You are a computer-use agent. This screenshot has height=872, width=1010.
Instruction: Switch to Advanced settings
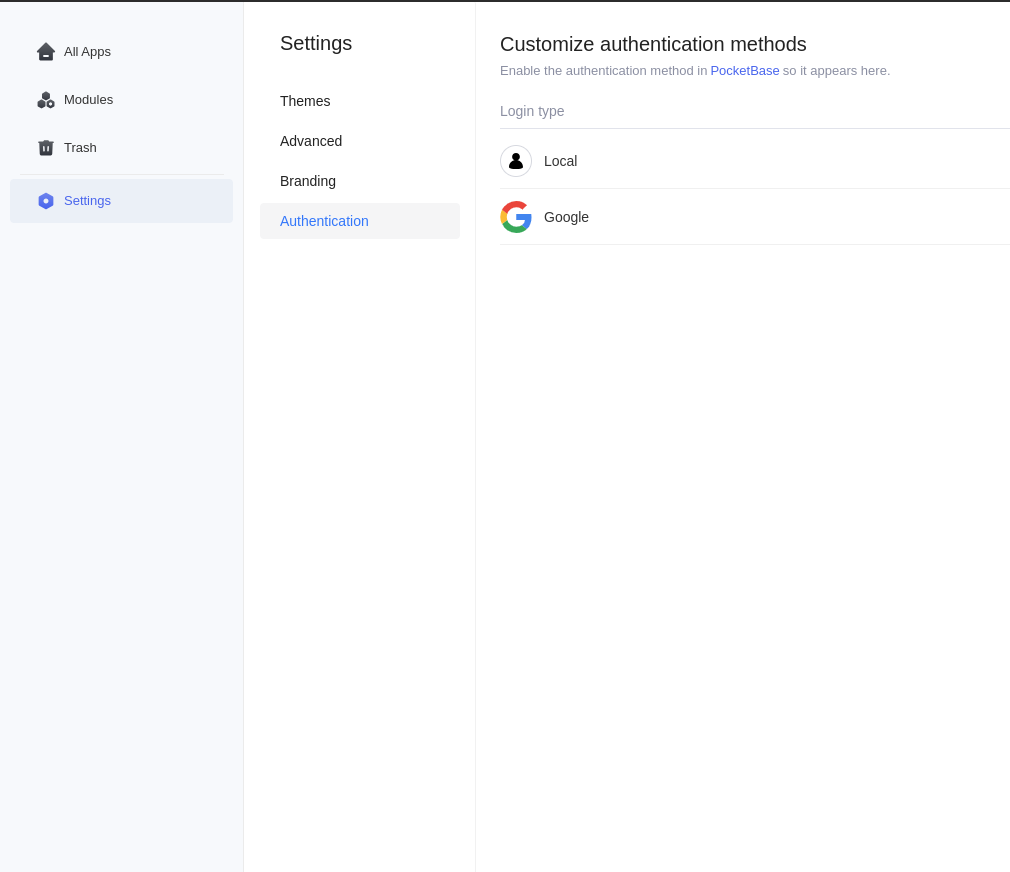click(311, 141)
